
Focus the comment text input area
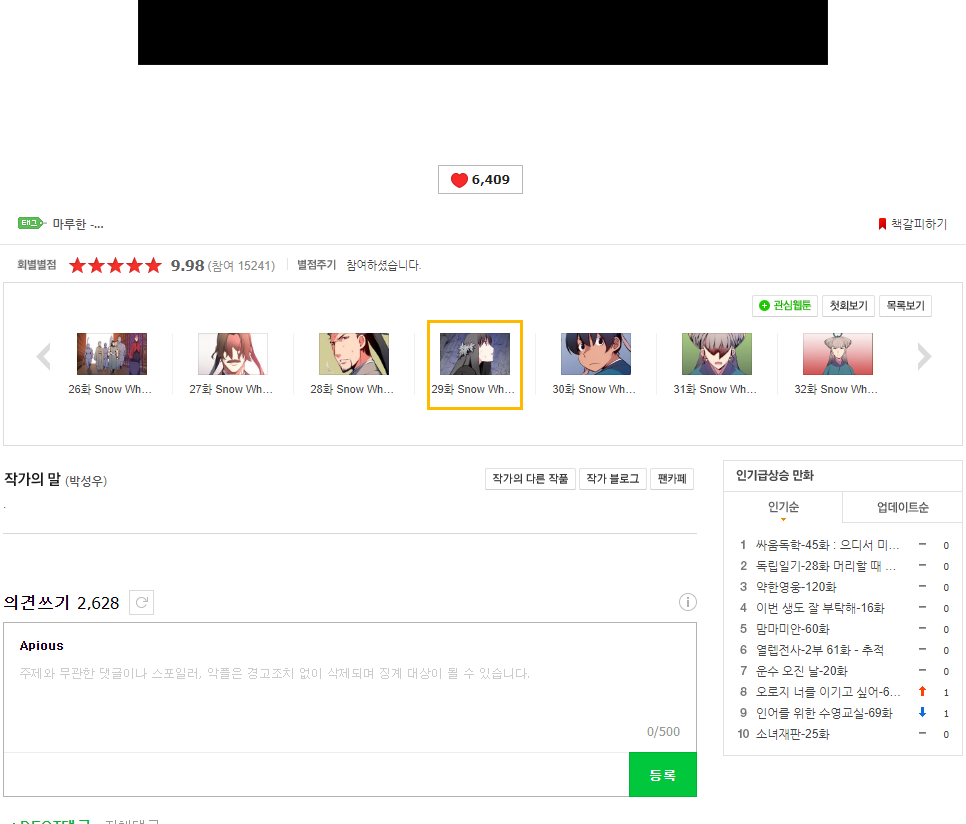point(350,689)
